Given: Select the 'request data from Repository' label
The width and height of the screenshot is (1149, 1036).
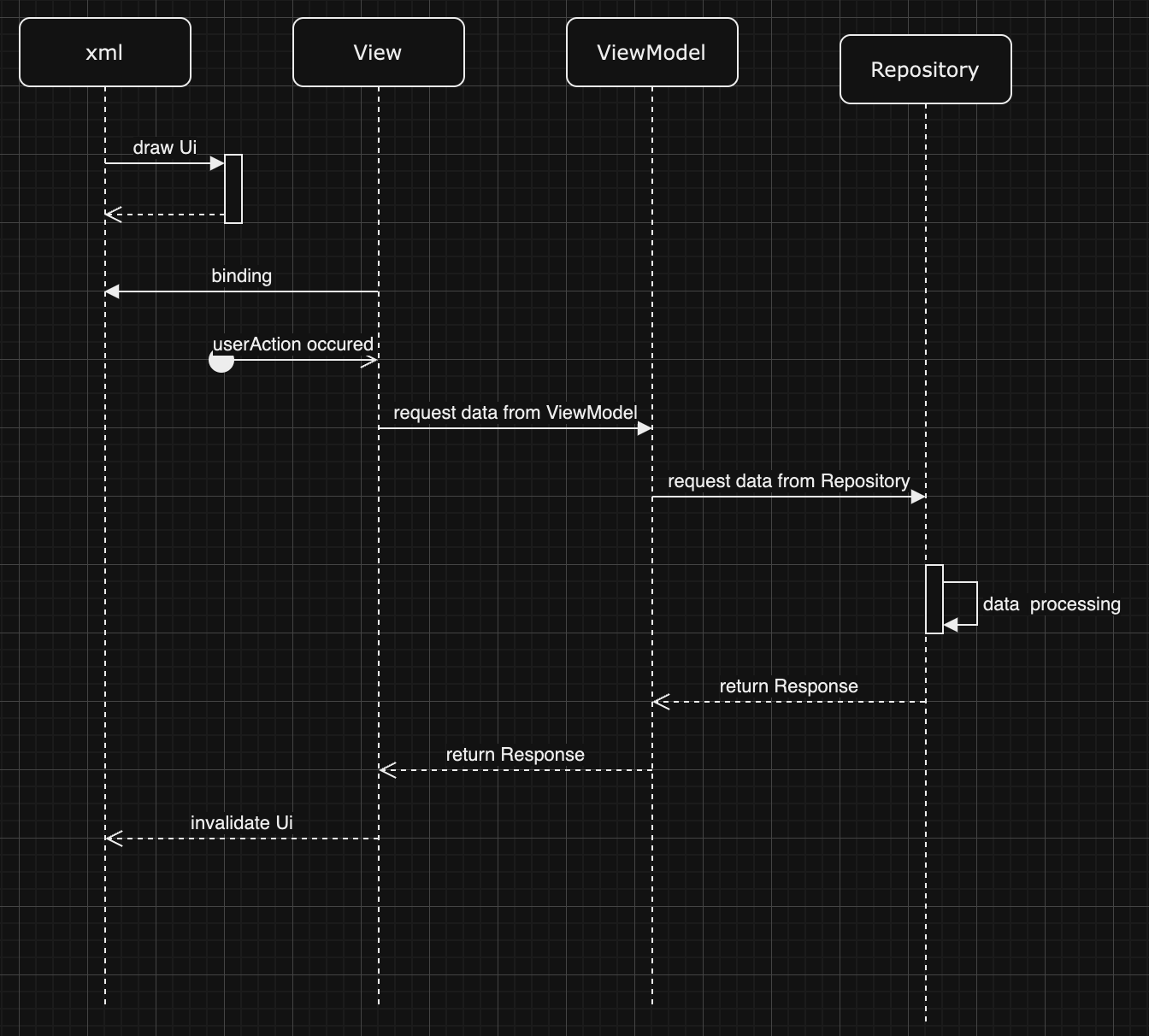Looking at the screenshot, I should [789, 480].
